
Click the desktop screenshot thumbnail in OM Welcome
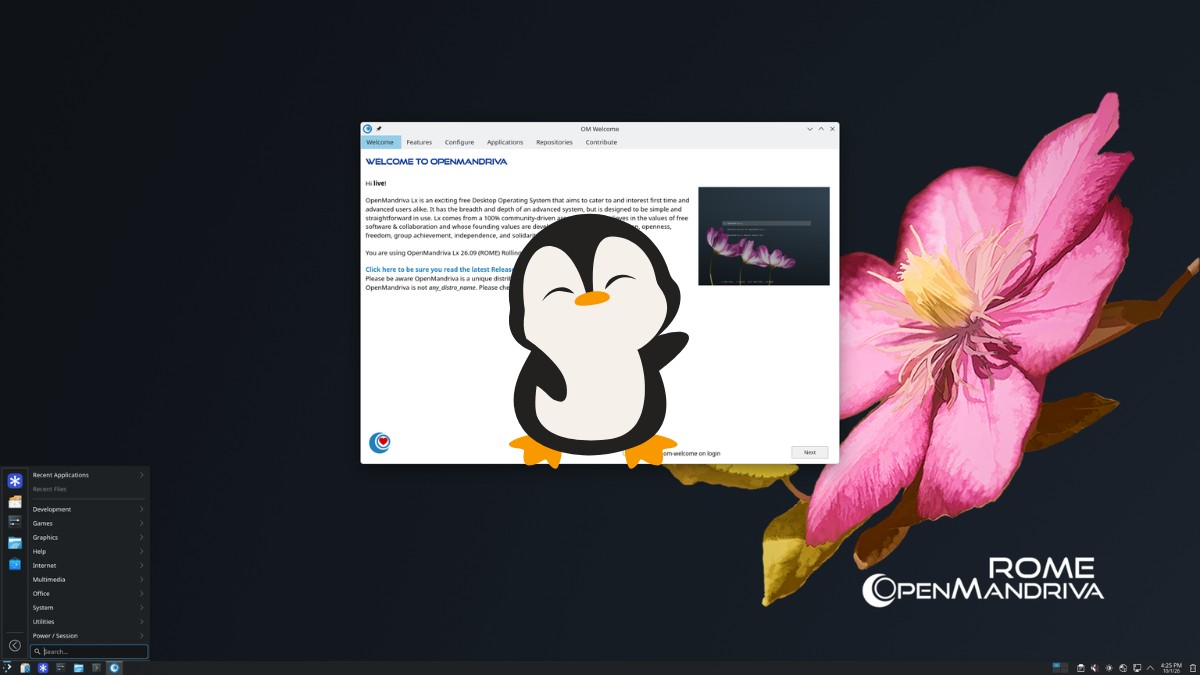click(764, 236)
